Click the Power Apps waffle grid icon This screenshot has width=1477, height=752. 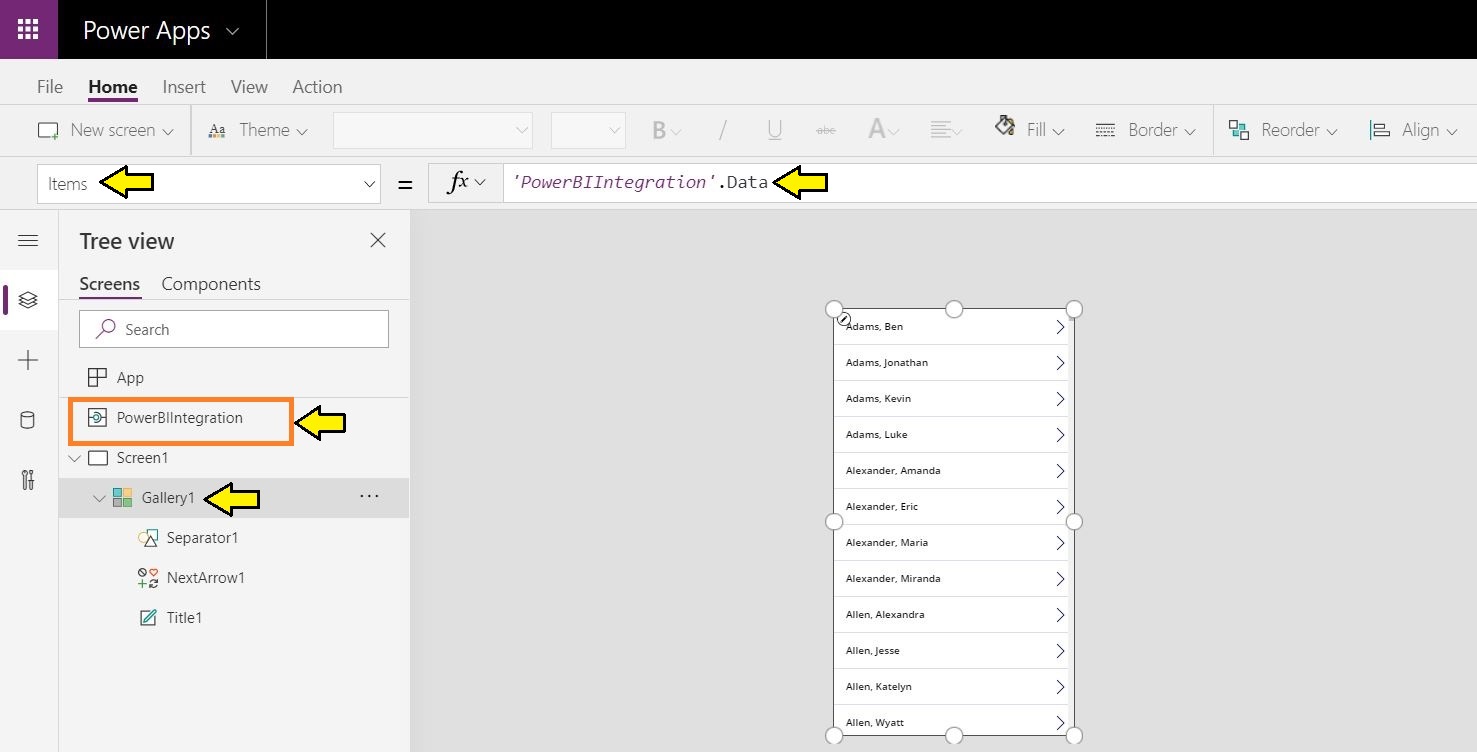coord(28,29)
